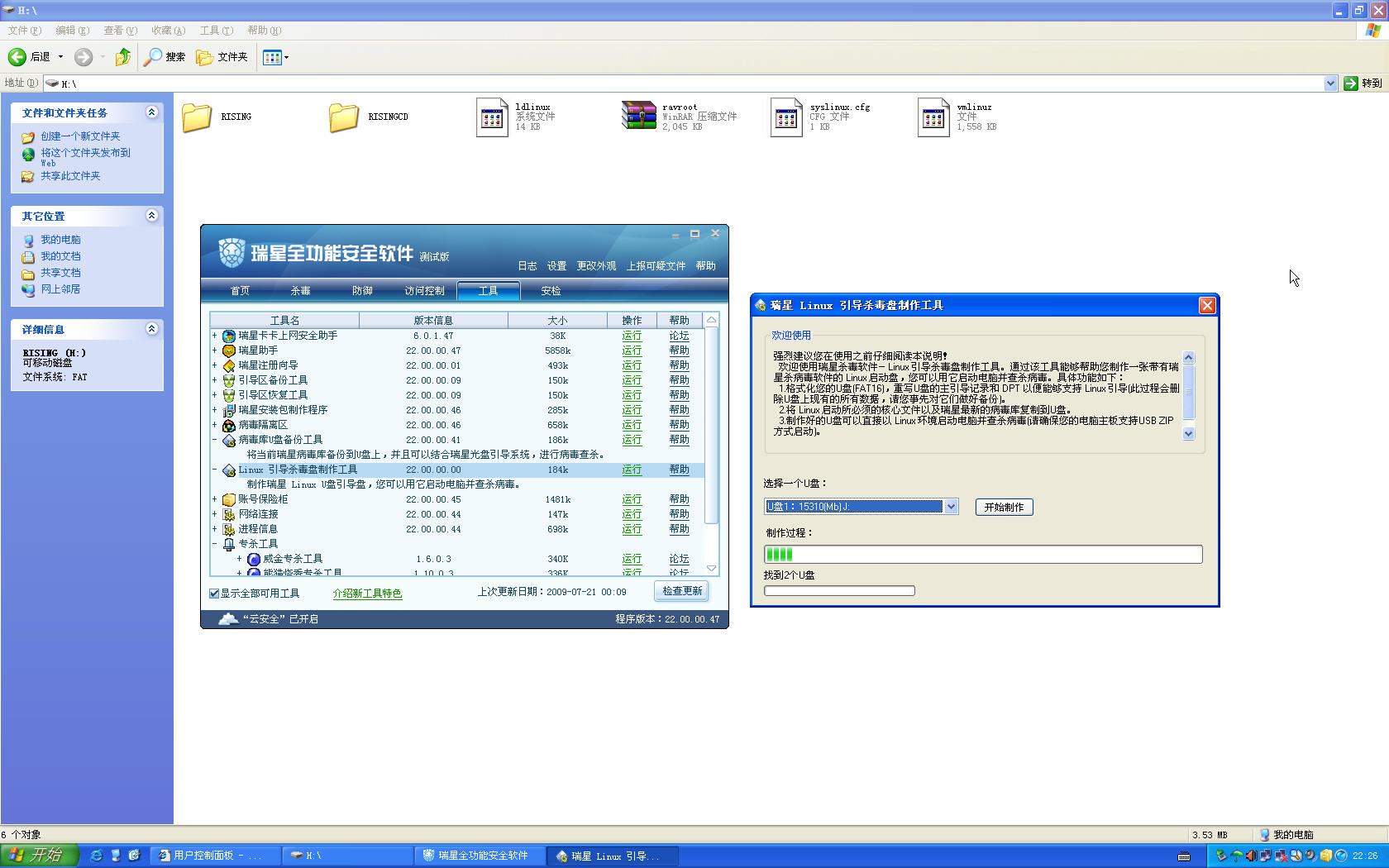Click the tool list vertical scrollbar
The image size is (1389, 868).
711,426
